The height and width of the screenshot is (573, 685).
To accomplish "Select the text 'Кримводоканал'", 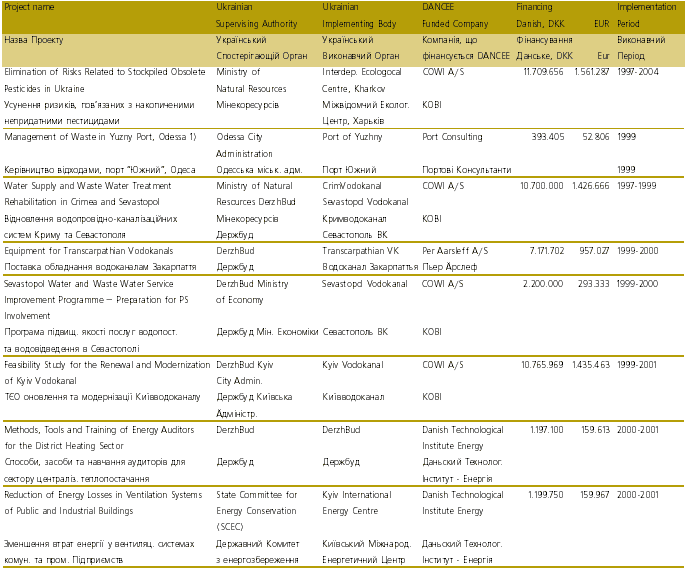I will (354, 218).
